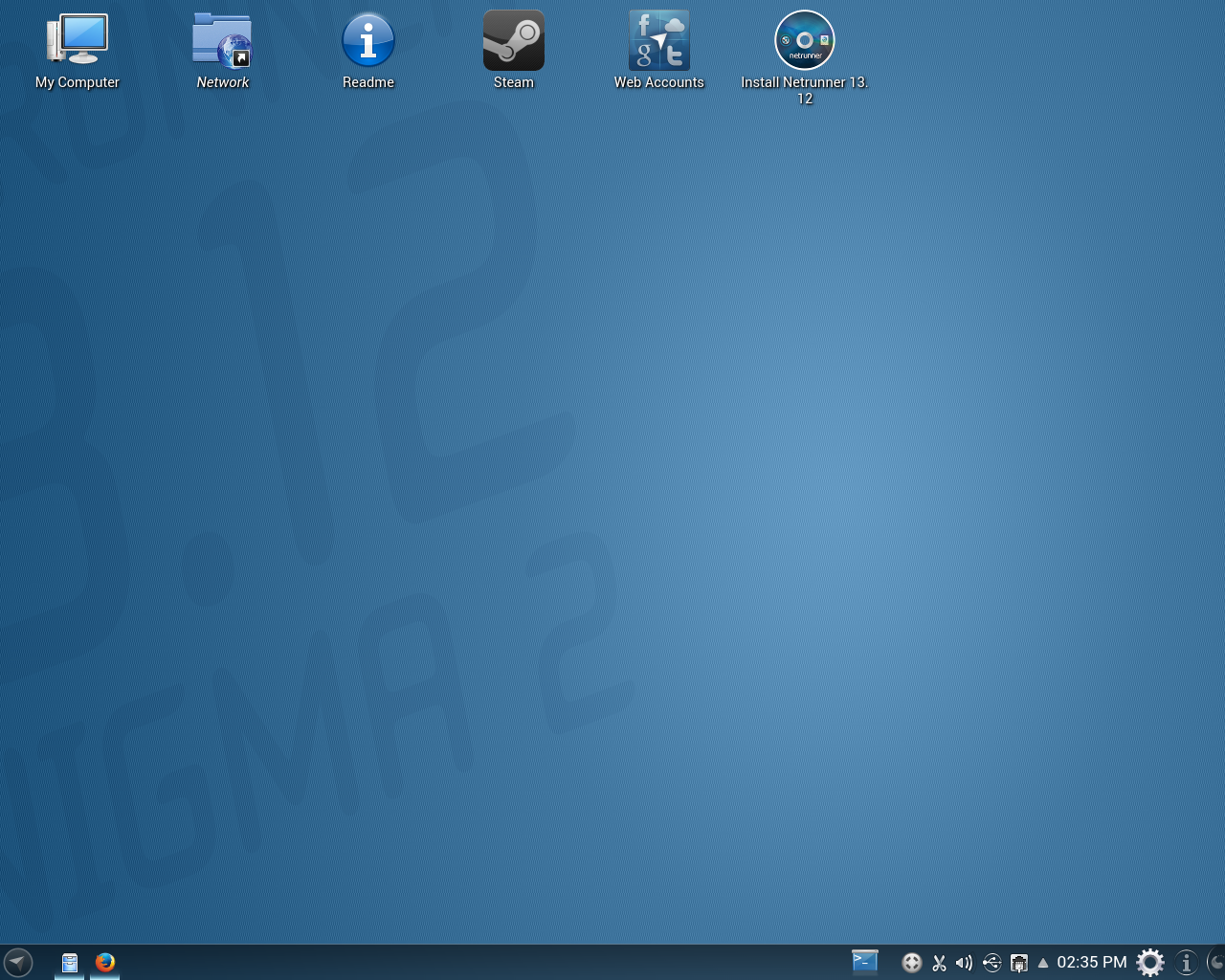Open the application launcher menu in the taskbar
The height and width of the screenshot is (980, 1225).
[x=18, y=962]
